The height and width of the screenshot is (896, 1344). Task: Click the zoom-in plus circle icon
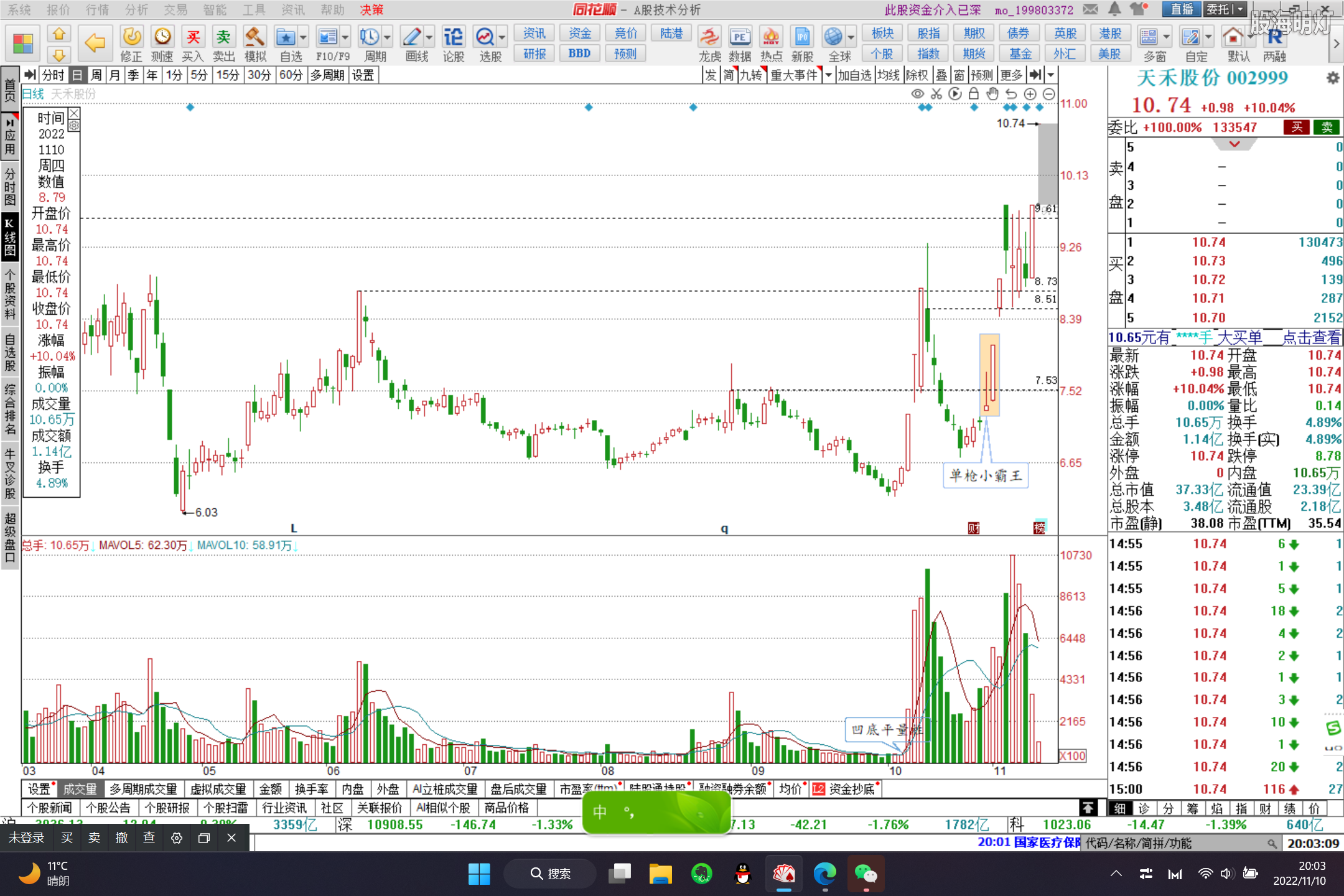click(1030, 94)
